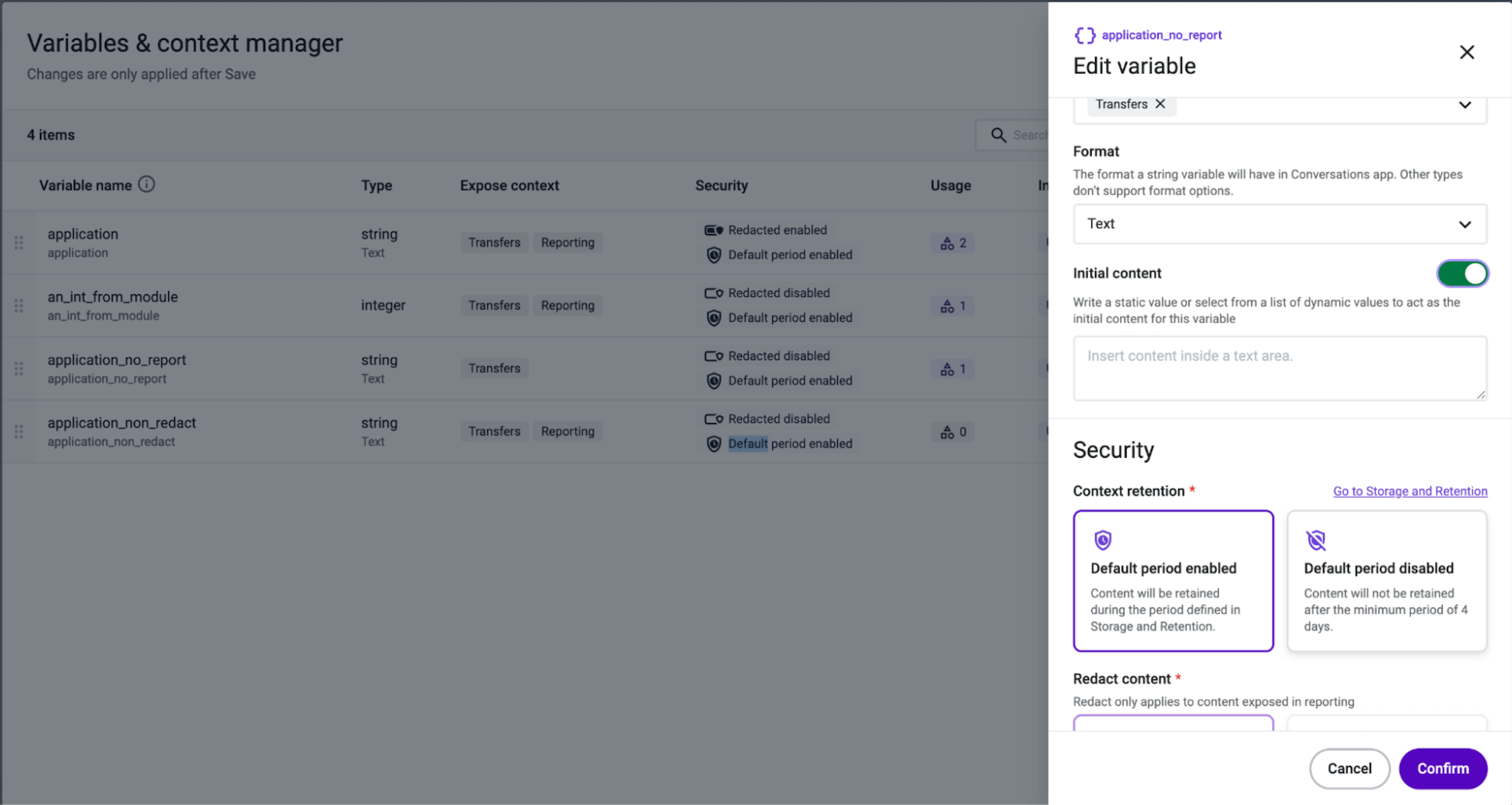
Task: Click the Type column header
Action: pyautogui.click(x=377, y=185)
